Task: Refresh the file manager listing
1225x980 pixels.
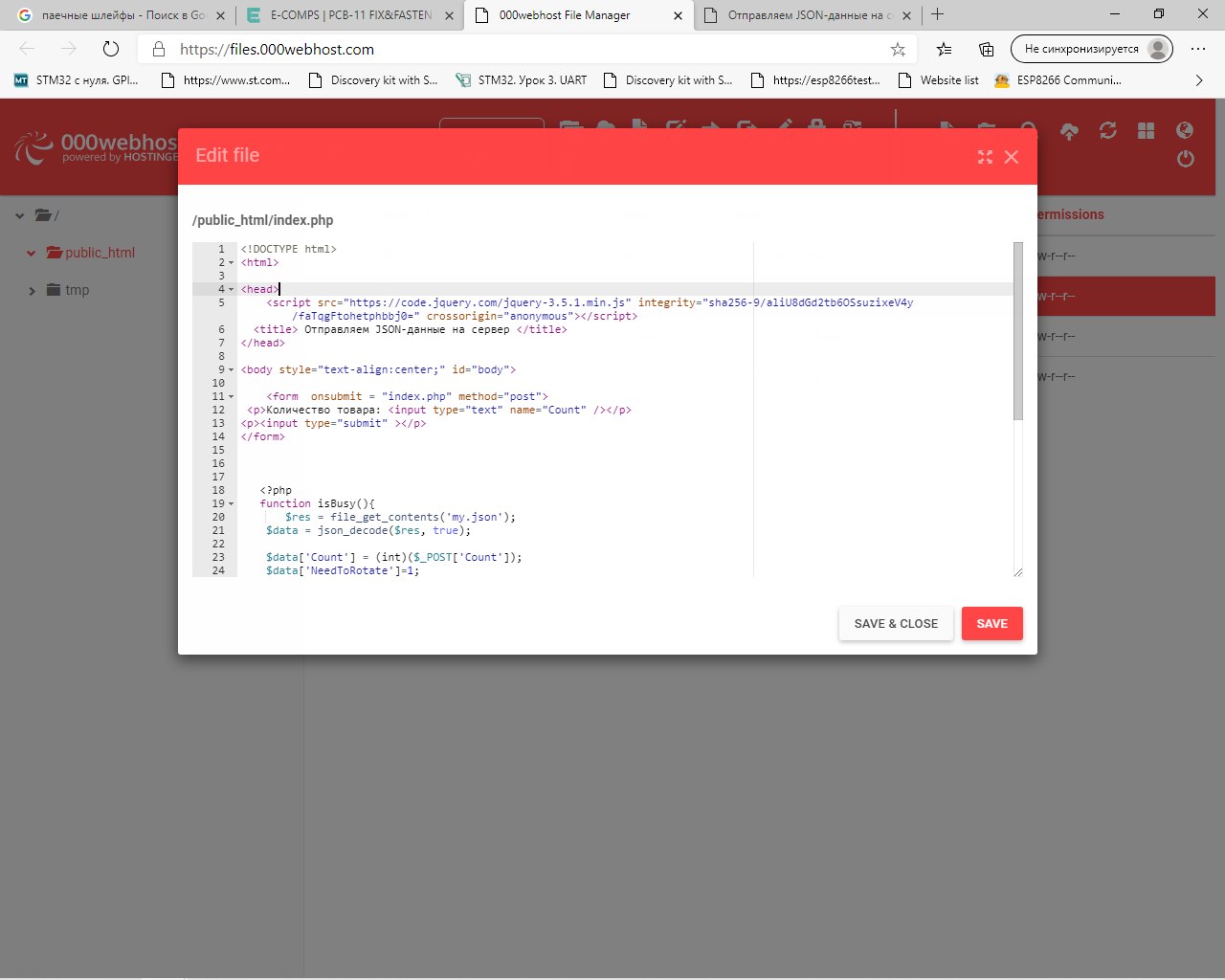Action: [1108, 130]
